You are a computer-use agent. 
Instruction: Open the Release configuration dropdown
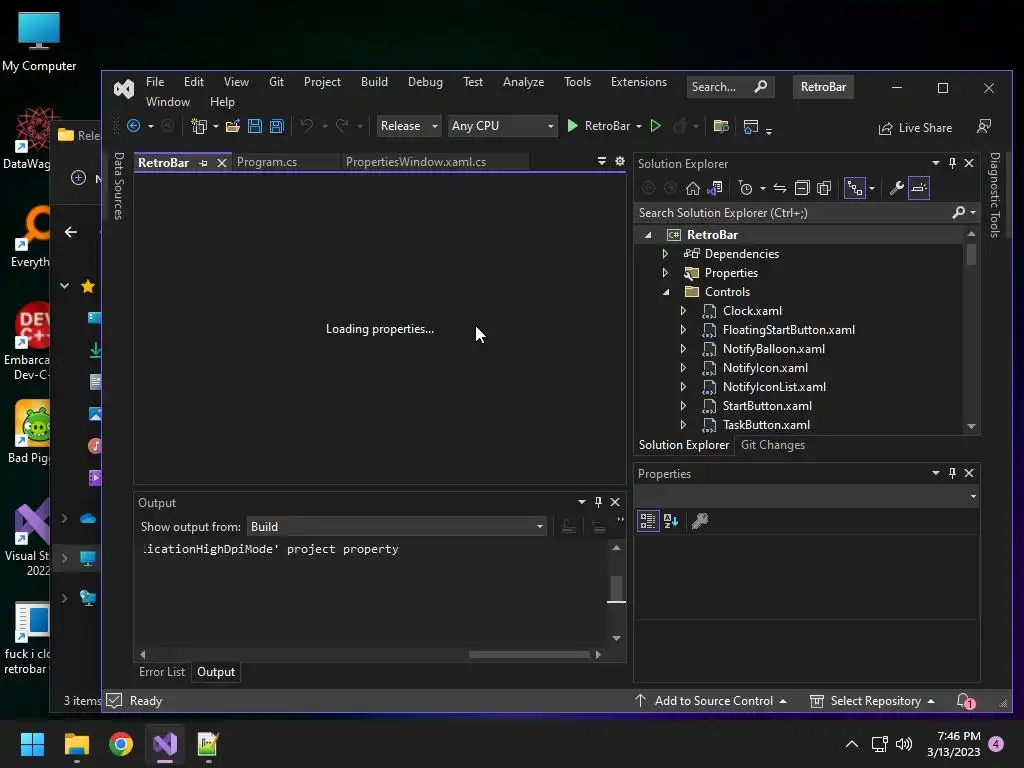point(409,126)
